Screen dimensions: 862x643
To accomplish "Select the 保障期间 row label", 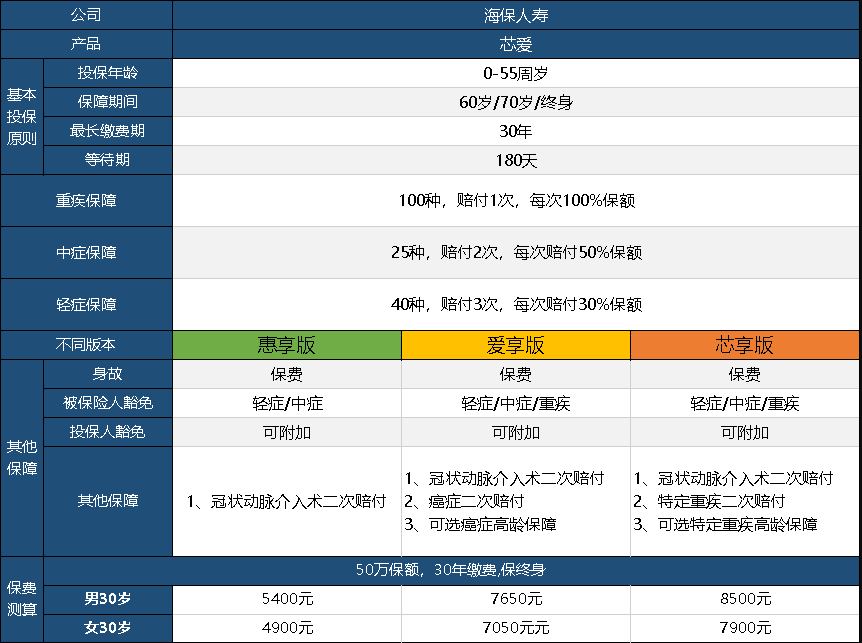I will (107, 101).
